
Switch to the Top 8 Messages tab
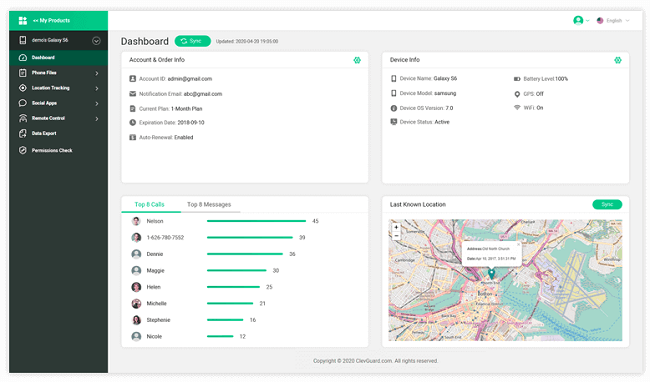[x=209, y=205]
